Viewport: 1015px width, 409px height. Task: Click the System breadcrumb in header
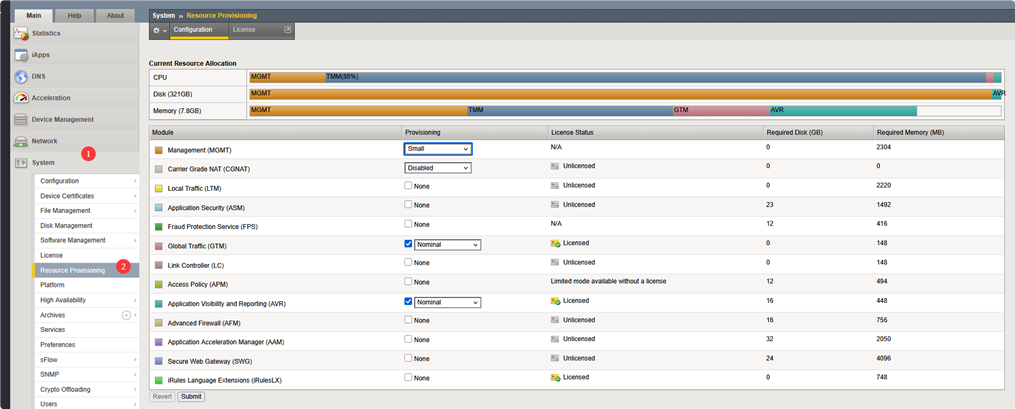click(x=164, y=15)
